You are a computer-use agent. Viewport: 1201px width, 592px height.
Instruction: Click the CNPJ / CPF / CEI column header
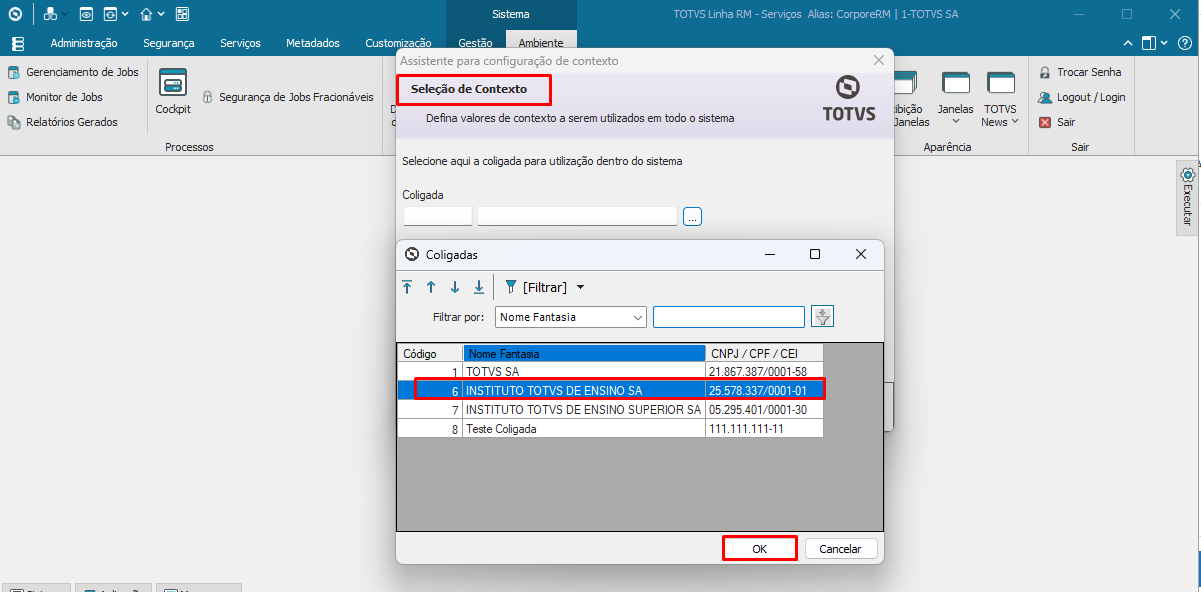tap(764, 353)
